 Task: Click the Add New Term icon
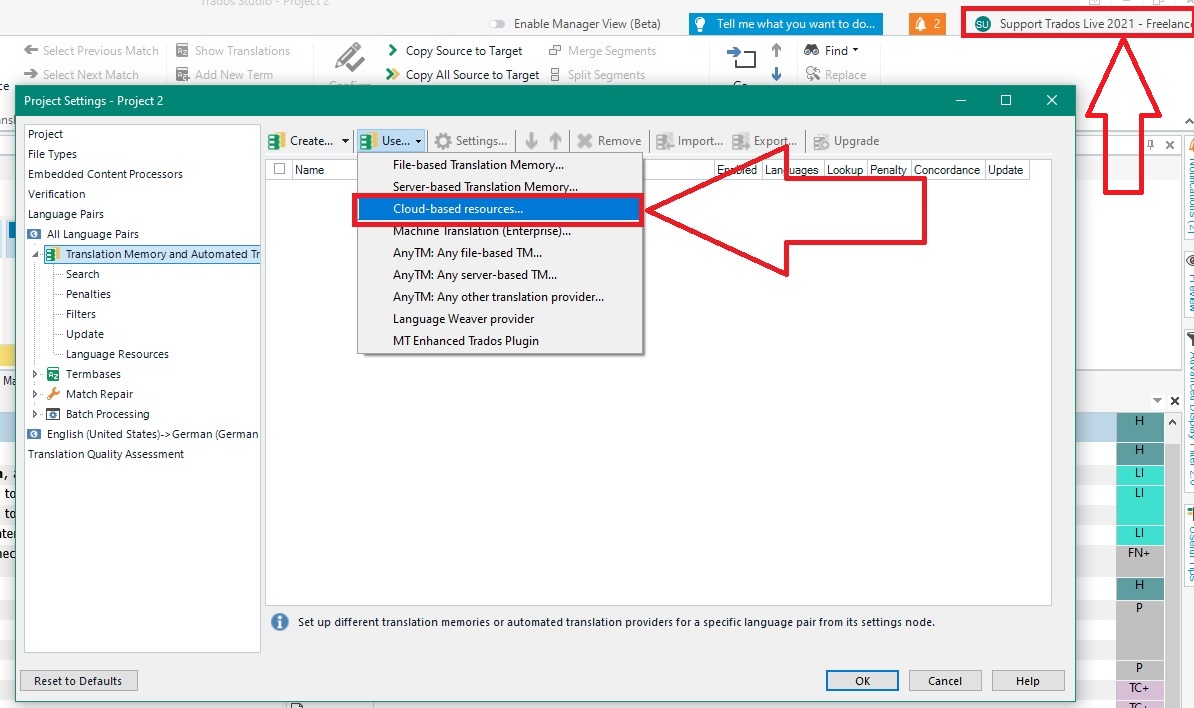(184, 74)
